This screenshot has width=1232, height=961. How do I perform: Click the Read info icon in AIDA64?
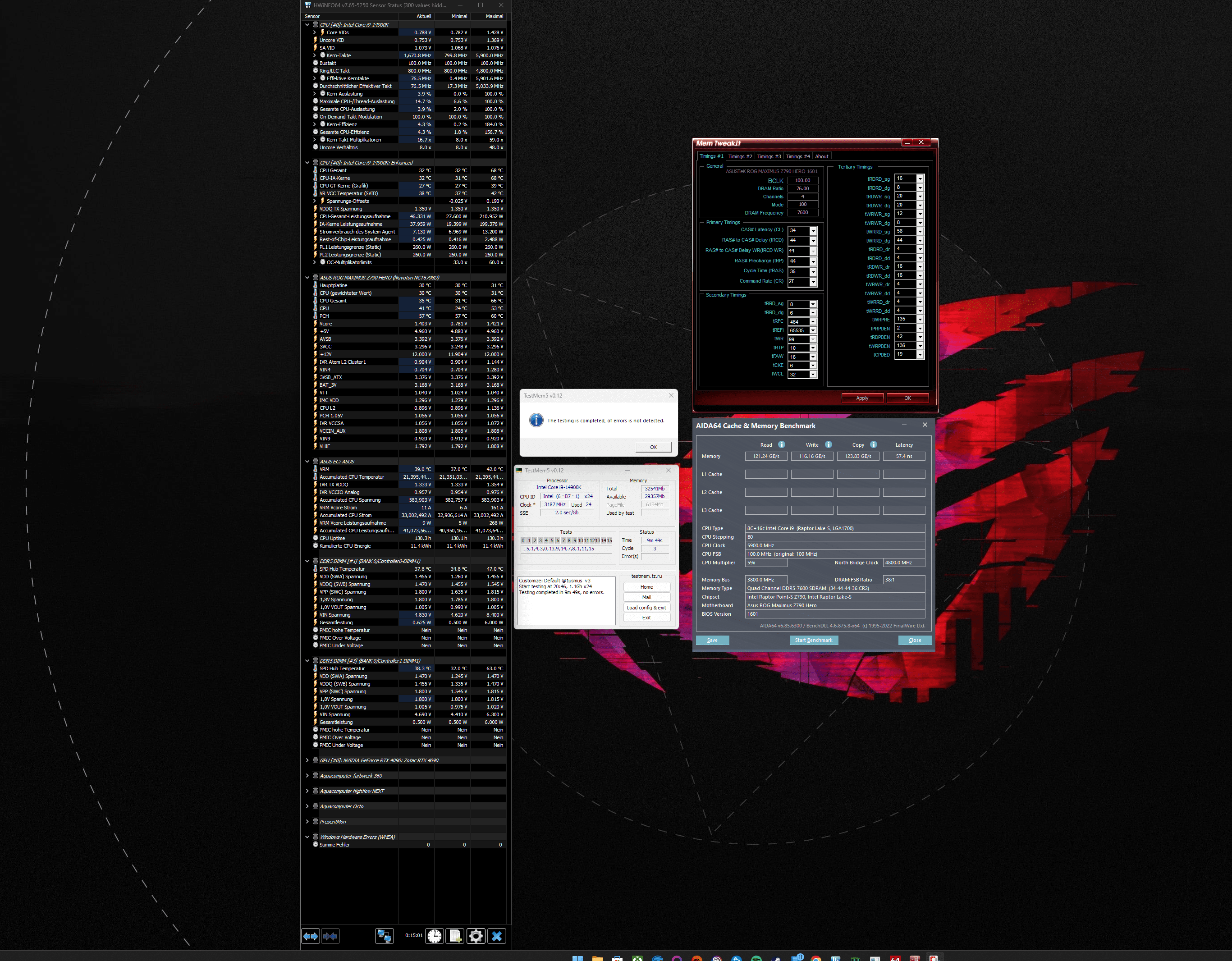pos(781,444)
